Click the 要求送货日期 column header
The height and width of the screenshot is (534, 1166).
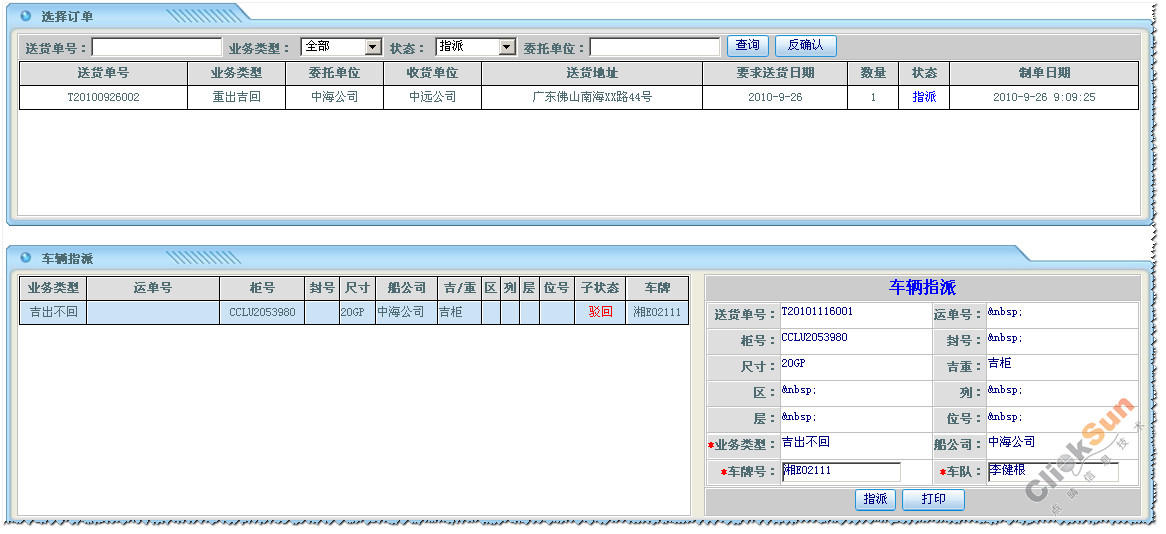(775, 73)
